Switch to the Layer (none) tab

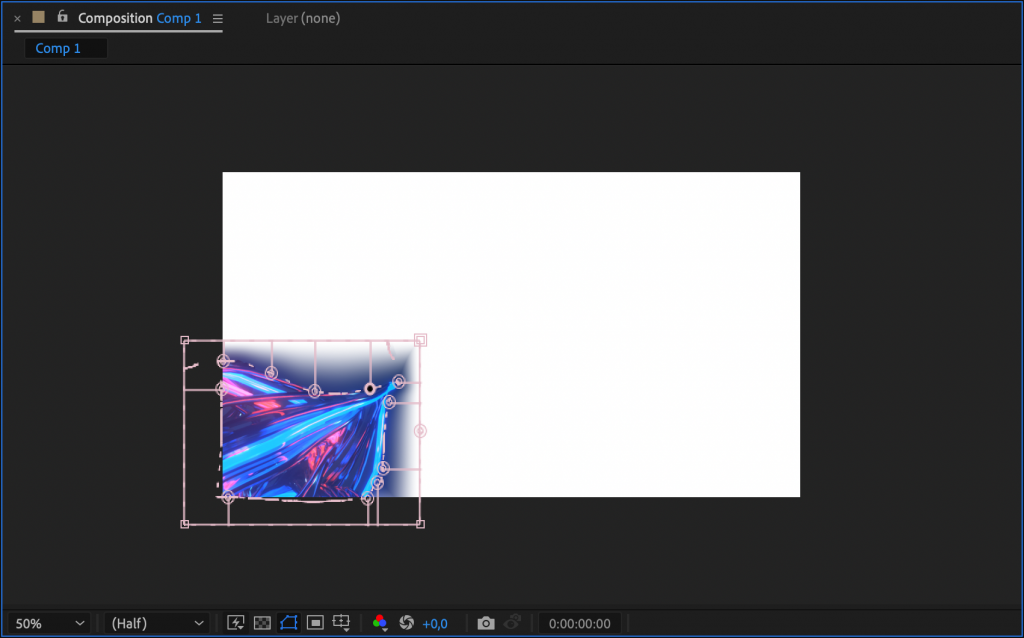[302, 17]
